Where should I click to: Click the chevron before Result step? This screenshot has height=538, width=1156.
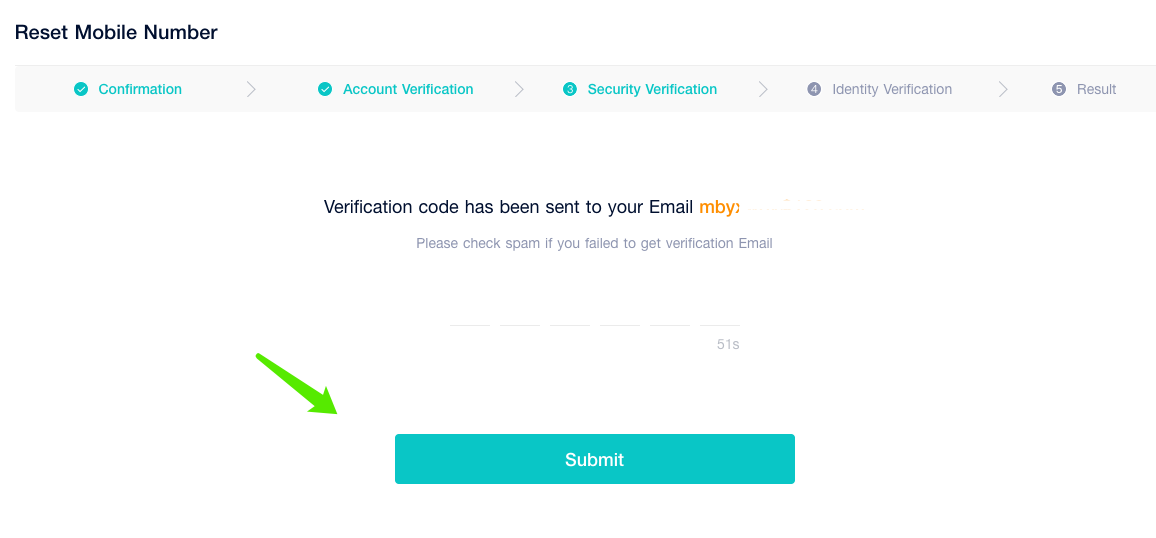(1003, 89)
